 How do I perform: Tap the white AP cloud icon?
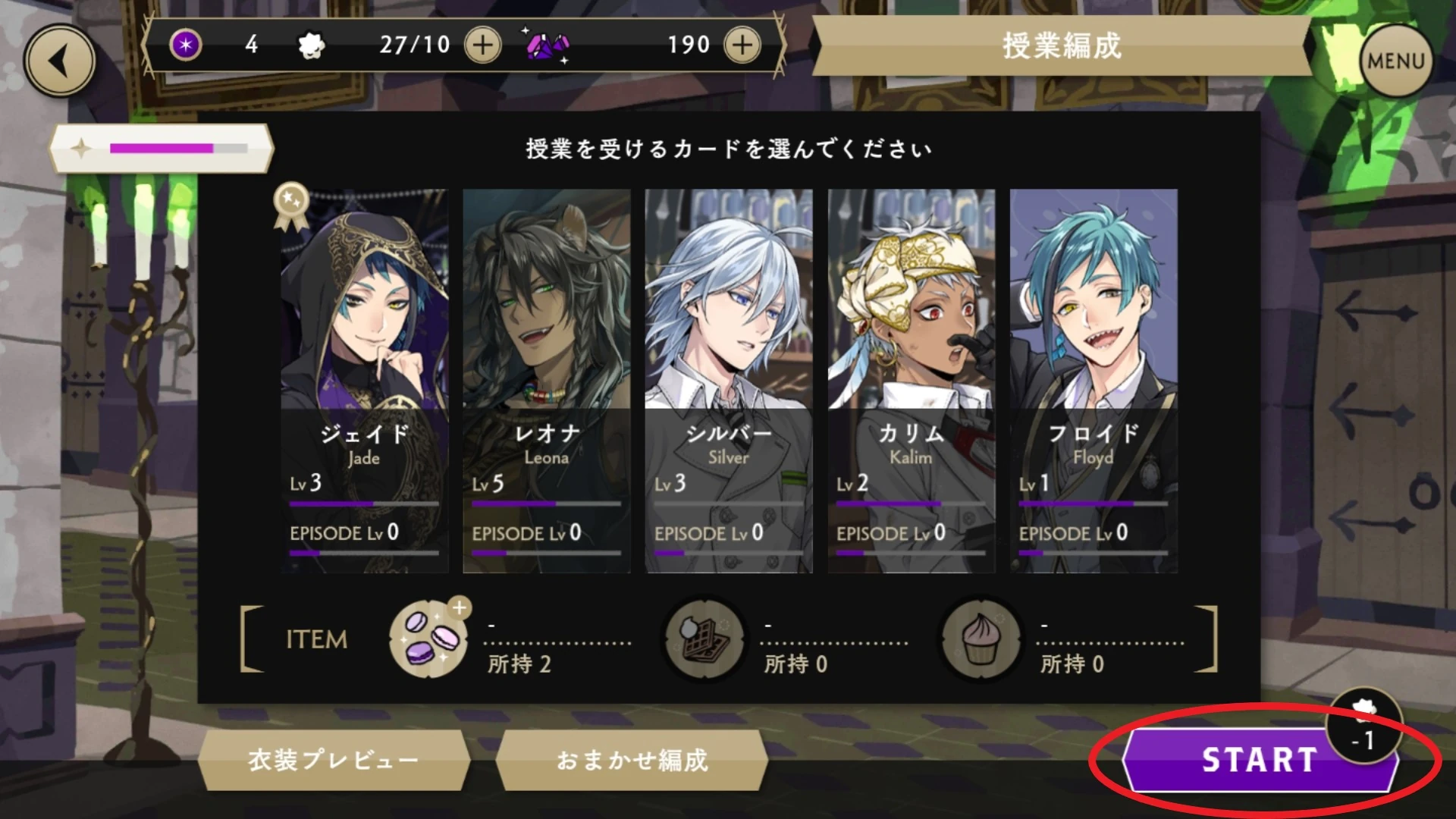click(311, 45)
